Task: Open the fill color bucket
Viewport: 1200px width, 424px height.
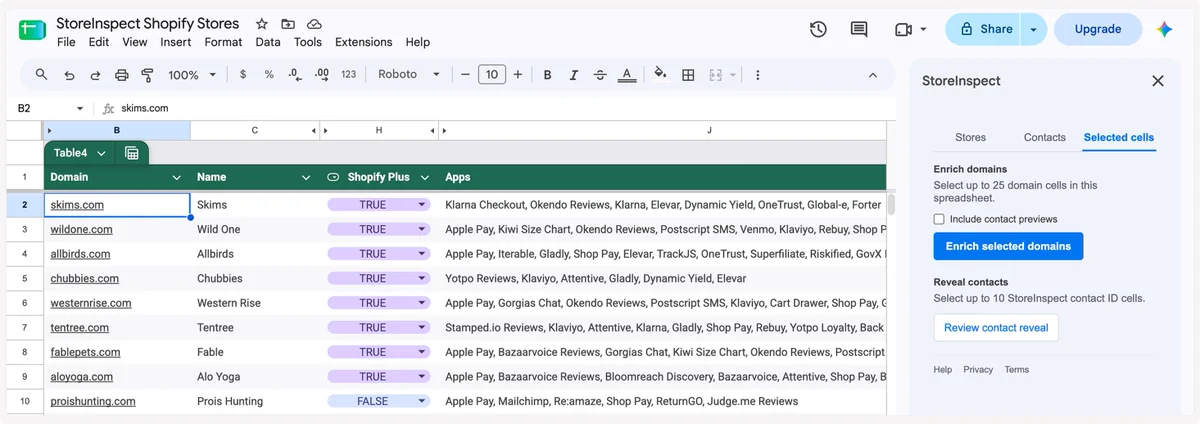Action: point(660,75)
